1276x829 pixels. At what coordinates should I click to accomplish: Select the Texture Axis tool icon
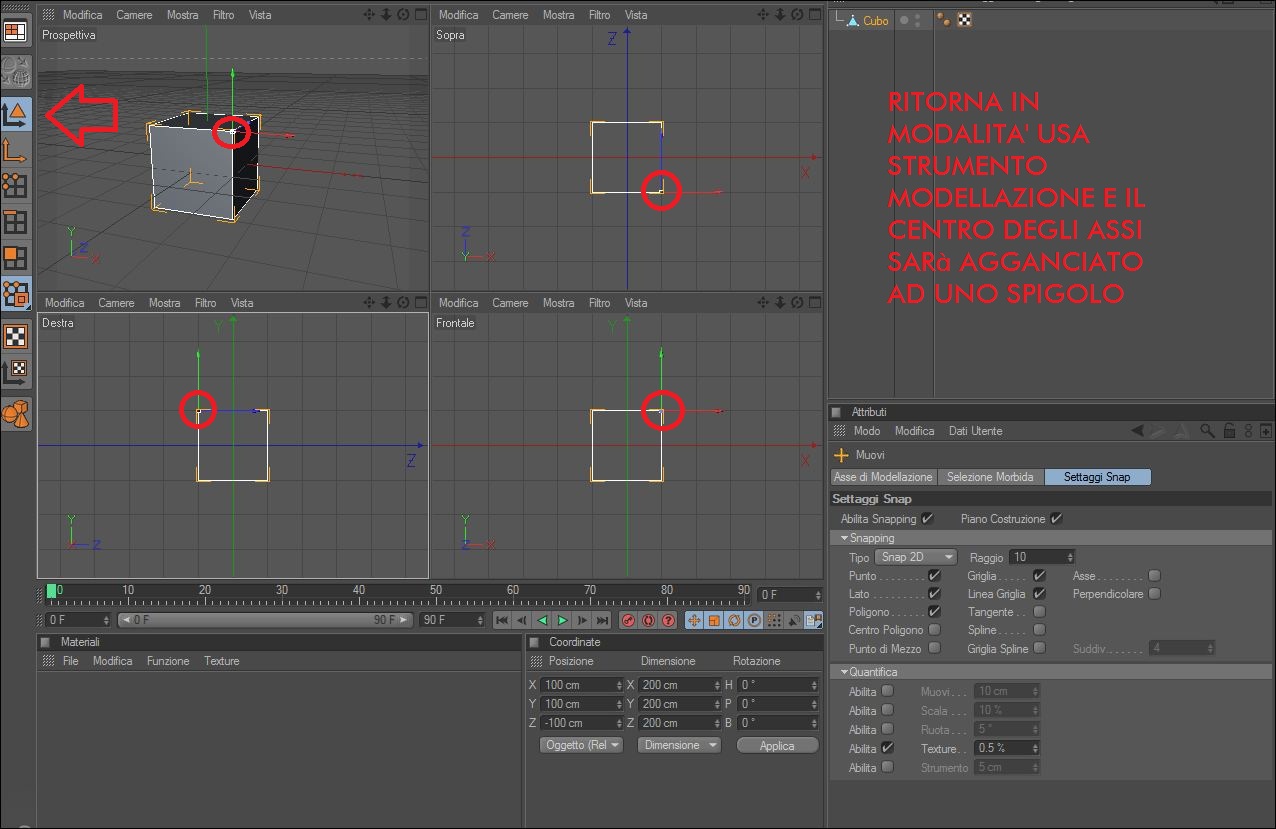(x=15, y=371)
